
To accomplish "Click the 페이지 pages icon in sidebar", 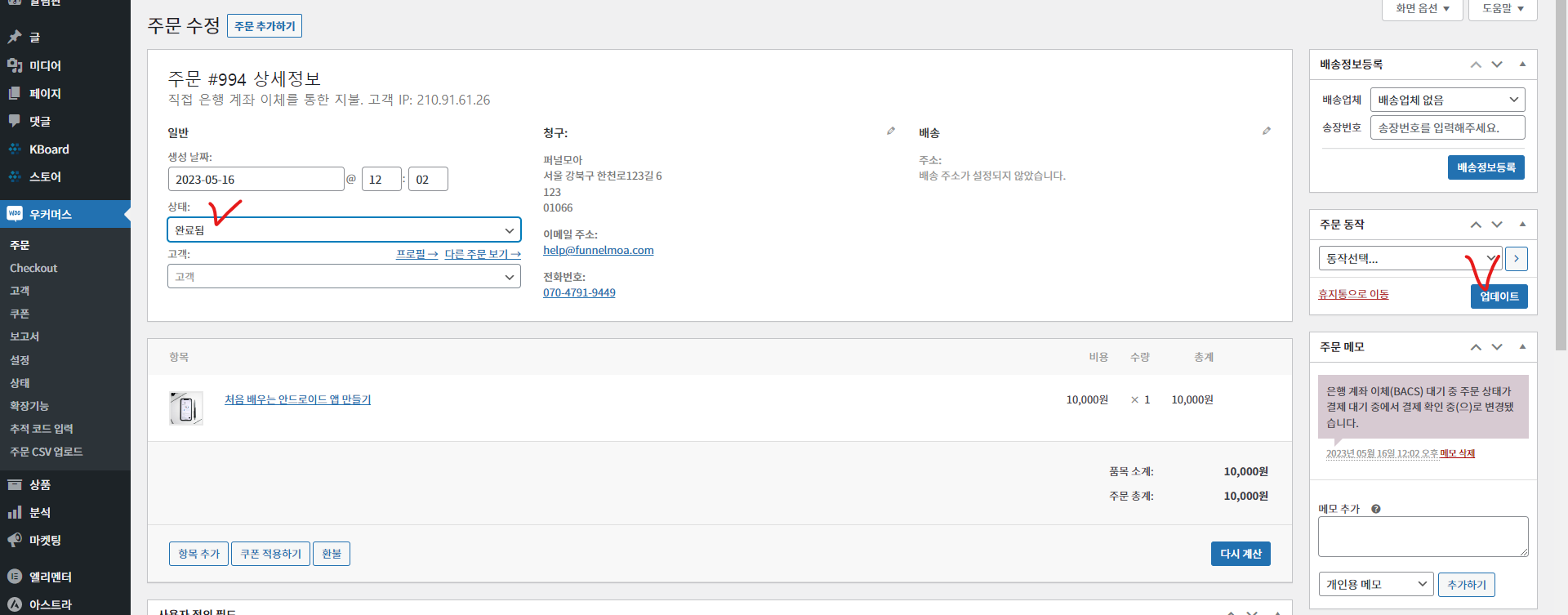I will pyautogui.click(x=15, y=93).
